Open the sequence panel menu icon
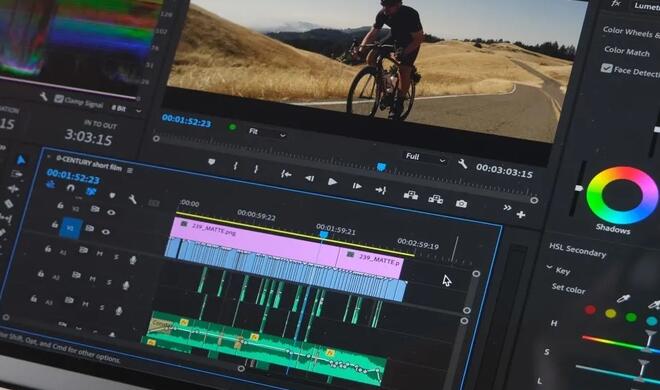The height and width of the screenshot is (390, 660). pyautogui.click(x=130, y=170)
